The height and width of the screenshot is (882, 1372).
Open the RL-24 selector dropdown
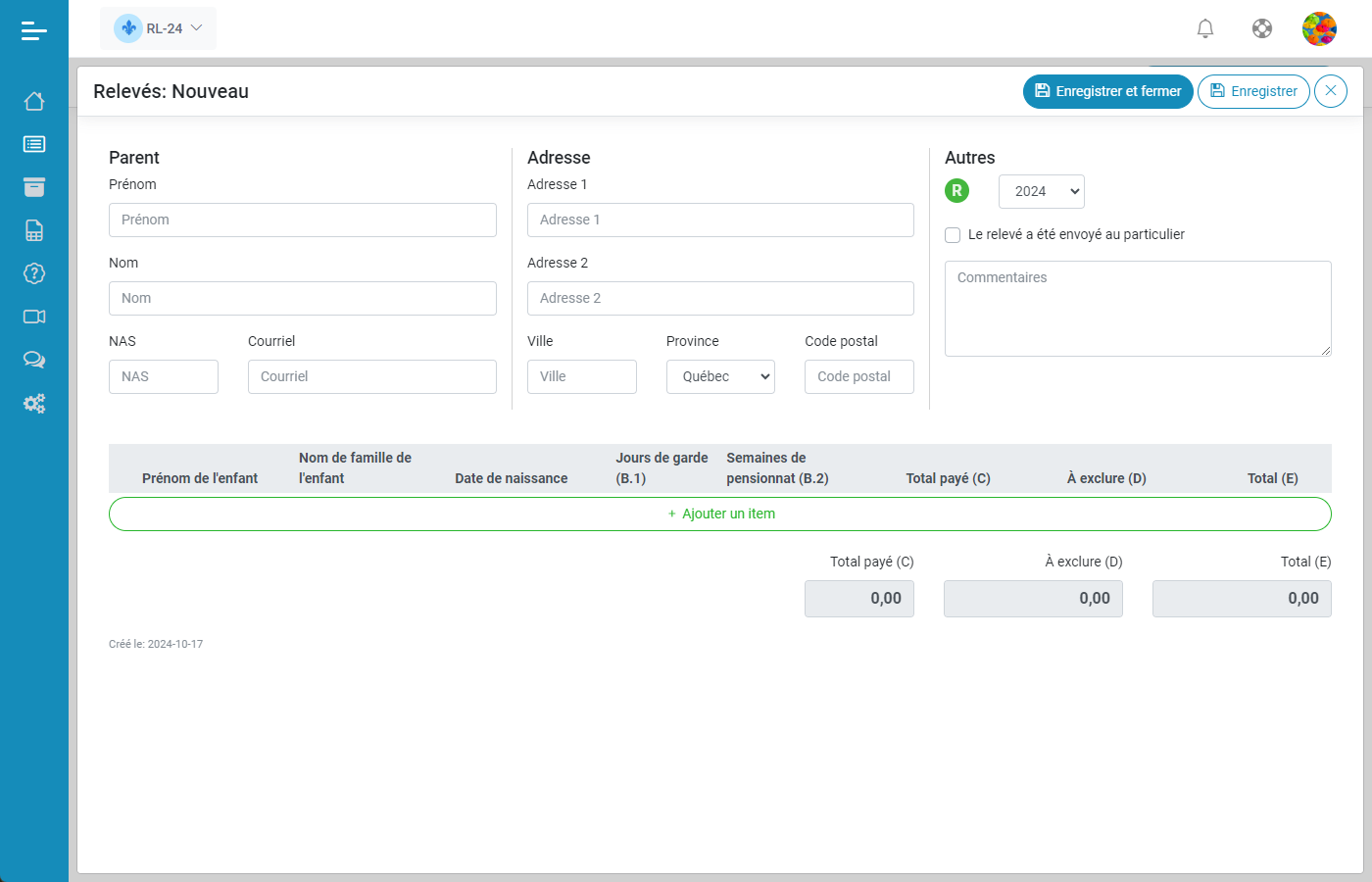pyautogui.click(x=159, y=28)
